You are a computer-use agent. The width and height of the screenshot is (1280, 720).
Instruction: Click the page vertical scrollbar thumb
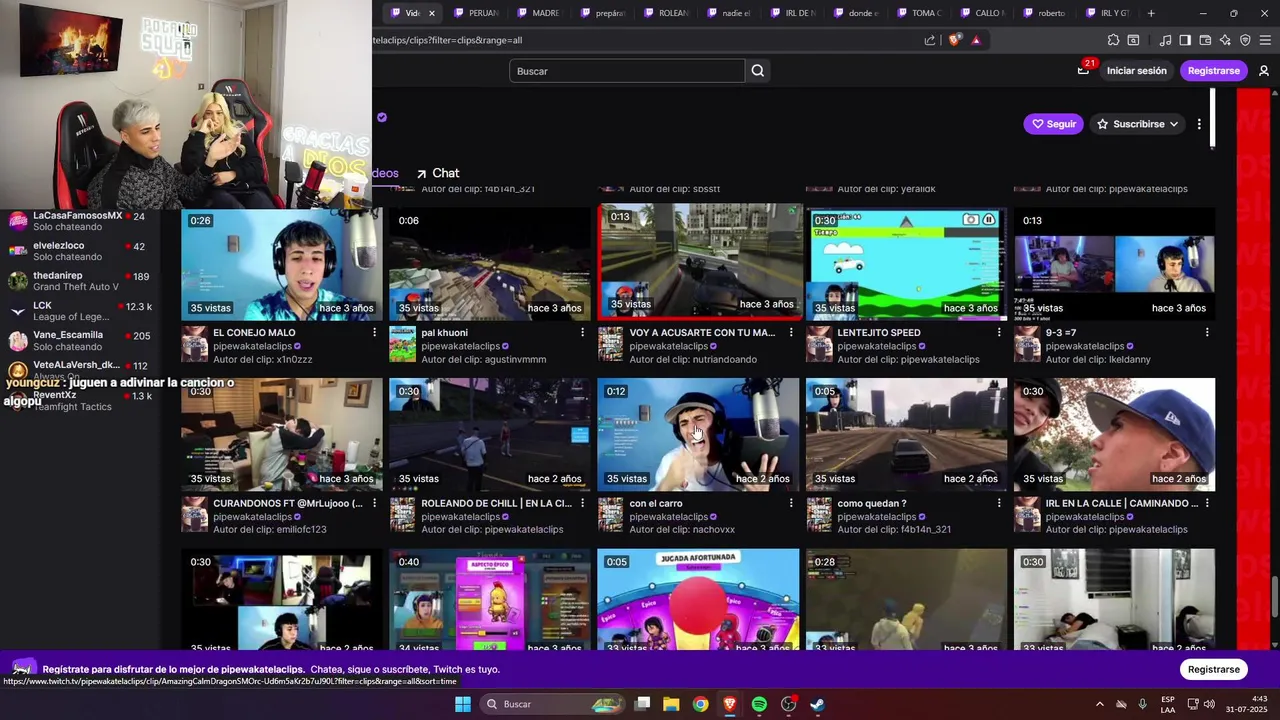point(1273,598)
